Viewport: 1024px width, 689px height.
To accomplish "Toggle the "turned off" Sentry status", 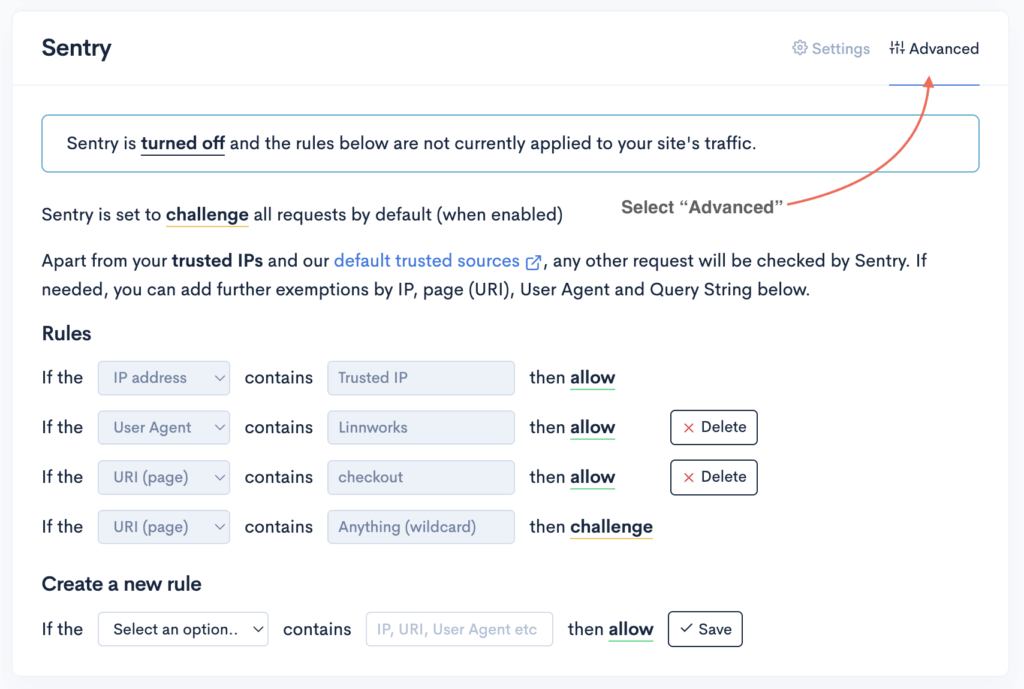I will point(183,143).
